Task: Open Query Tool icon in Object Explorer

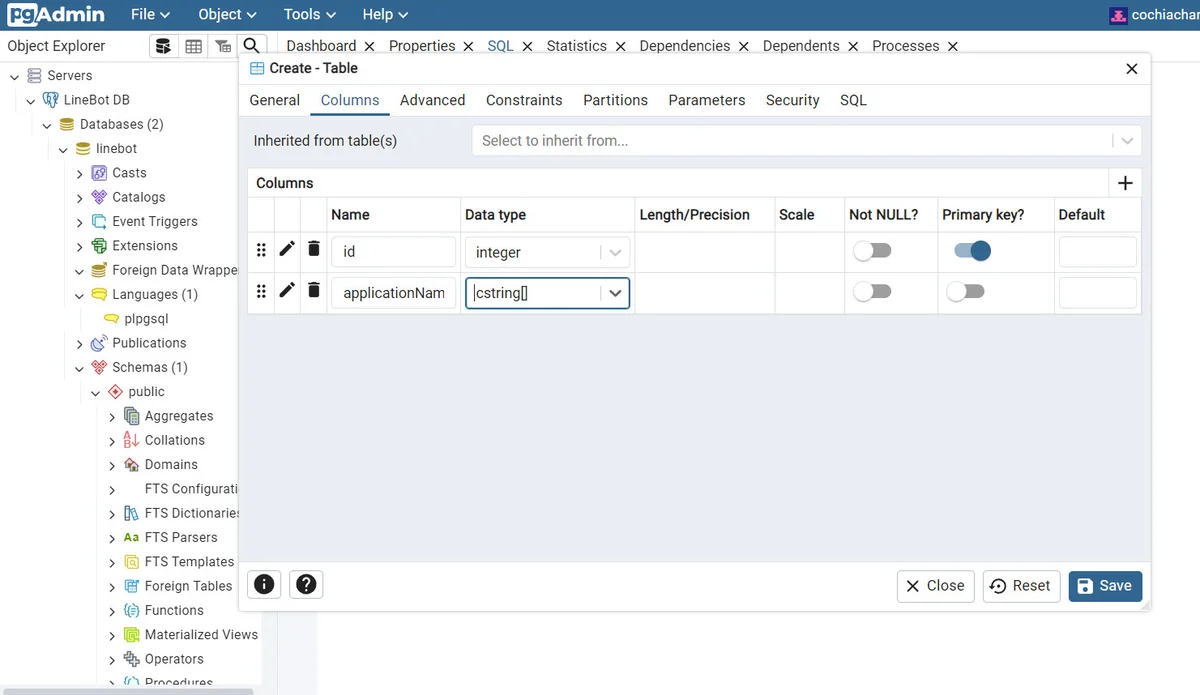Action: pyautogui.click(x=163, y=46)
